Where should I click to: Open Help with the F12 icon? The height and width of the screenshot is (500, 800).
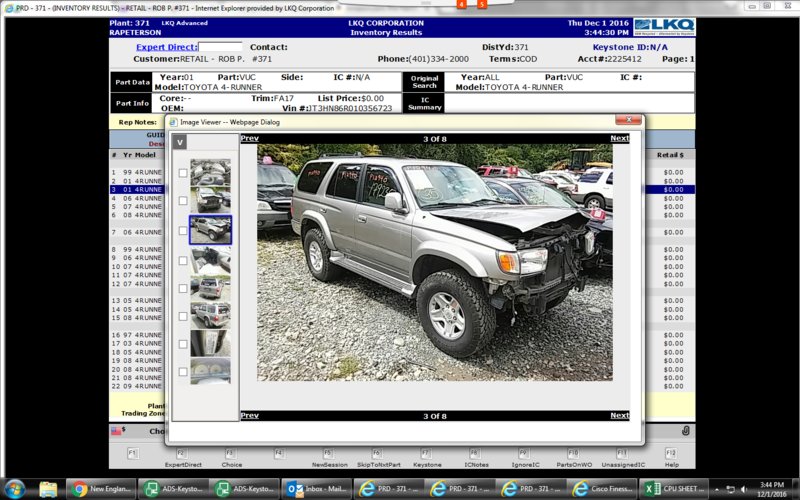tap(671, 453)
